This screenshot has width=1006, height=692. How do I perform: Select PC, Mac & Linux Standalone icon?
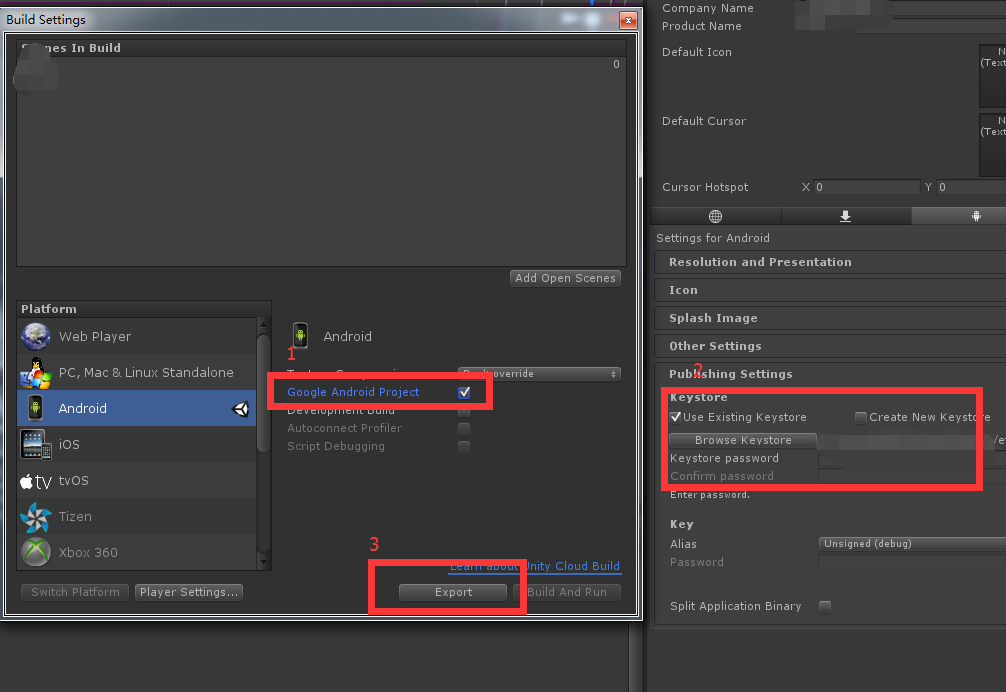(35, 373)
